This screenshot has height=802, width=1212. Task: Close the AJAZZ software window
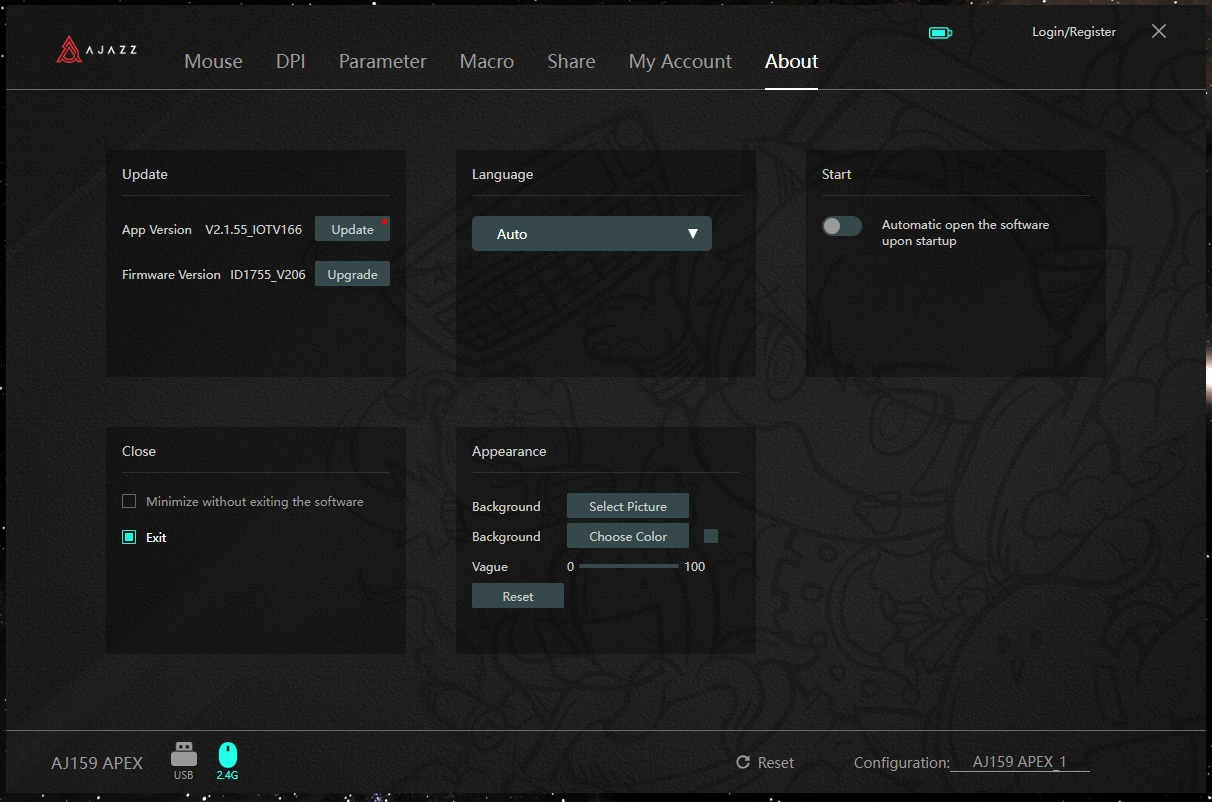(1159, 31)
